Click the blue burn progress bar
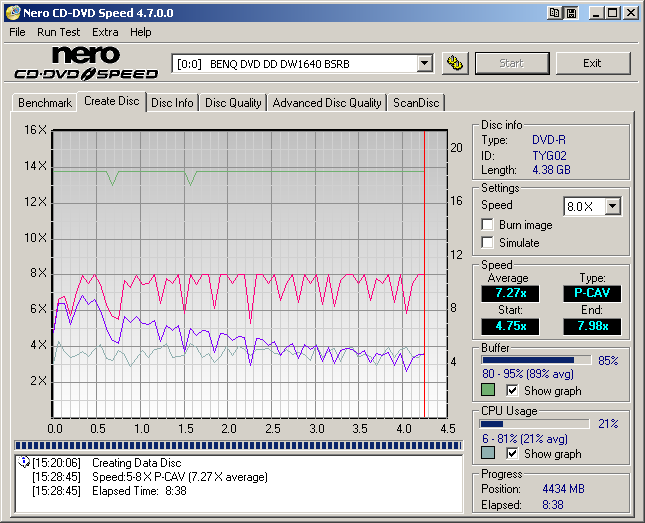Screen dimensions: 645x523 pos(238,445)
